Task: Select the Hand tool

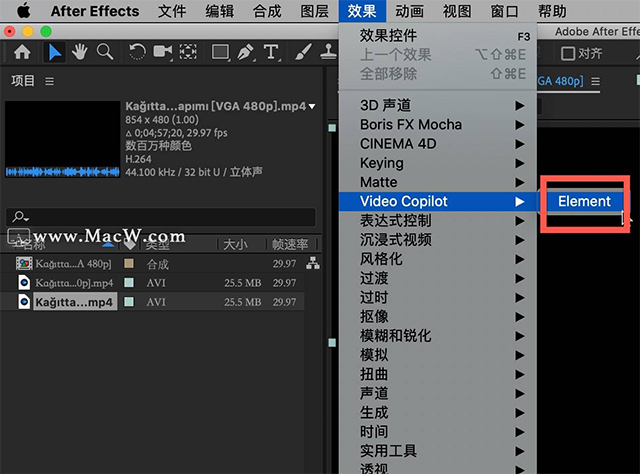Action: 80,52
